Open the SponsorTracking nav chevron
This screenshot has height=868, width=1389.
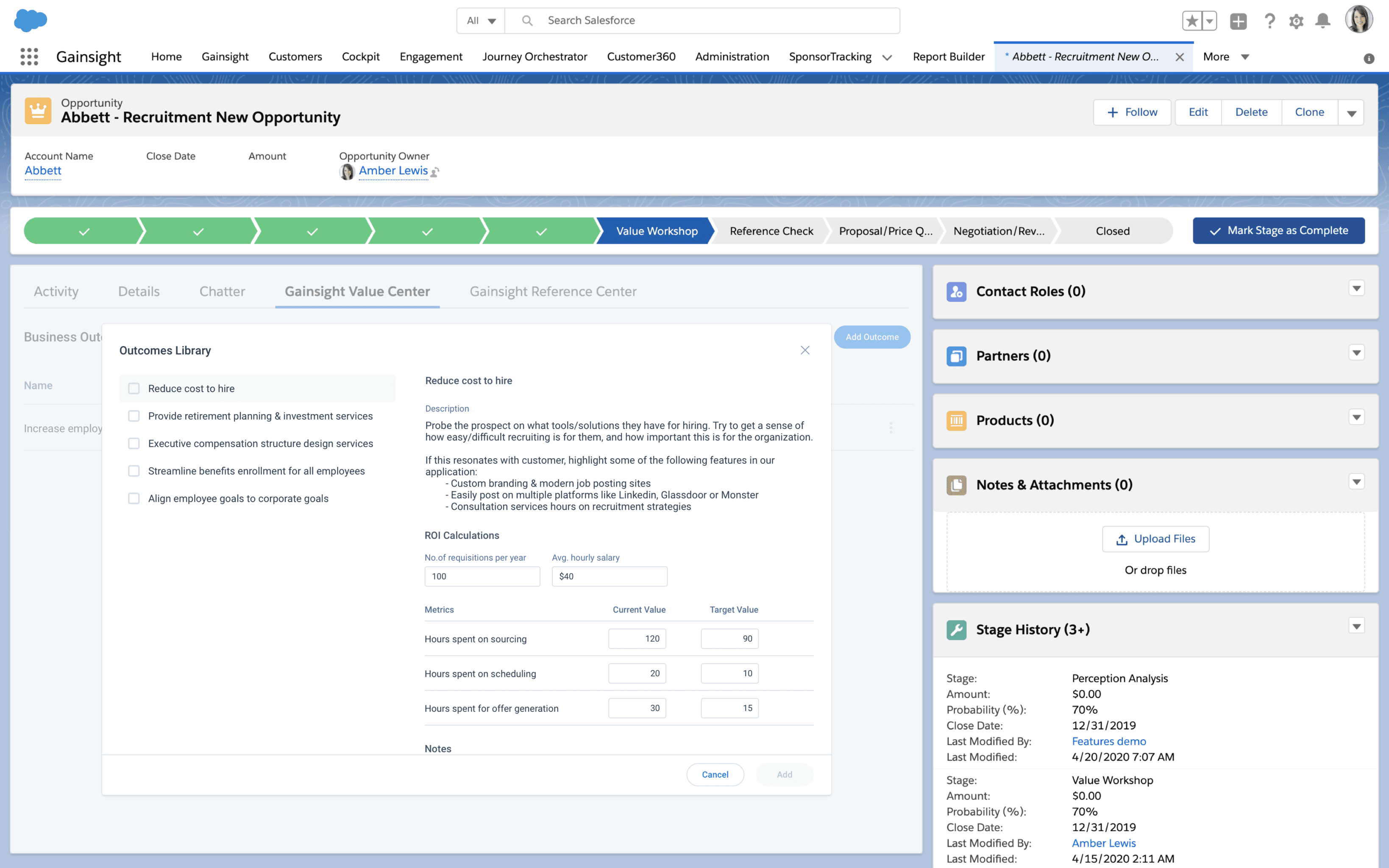pyautogui.click(x=887, y=57)
